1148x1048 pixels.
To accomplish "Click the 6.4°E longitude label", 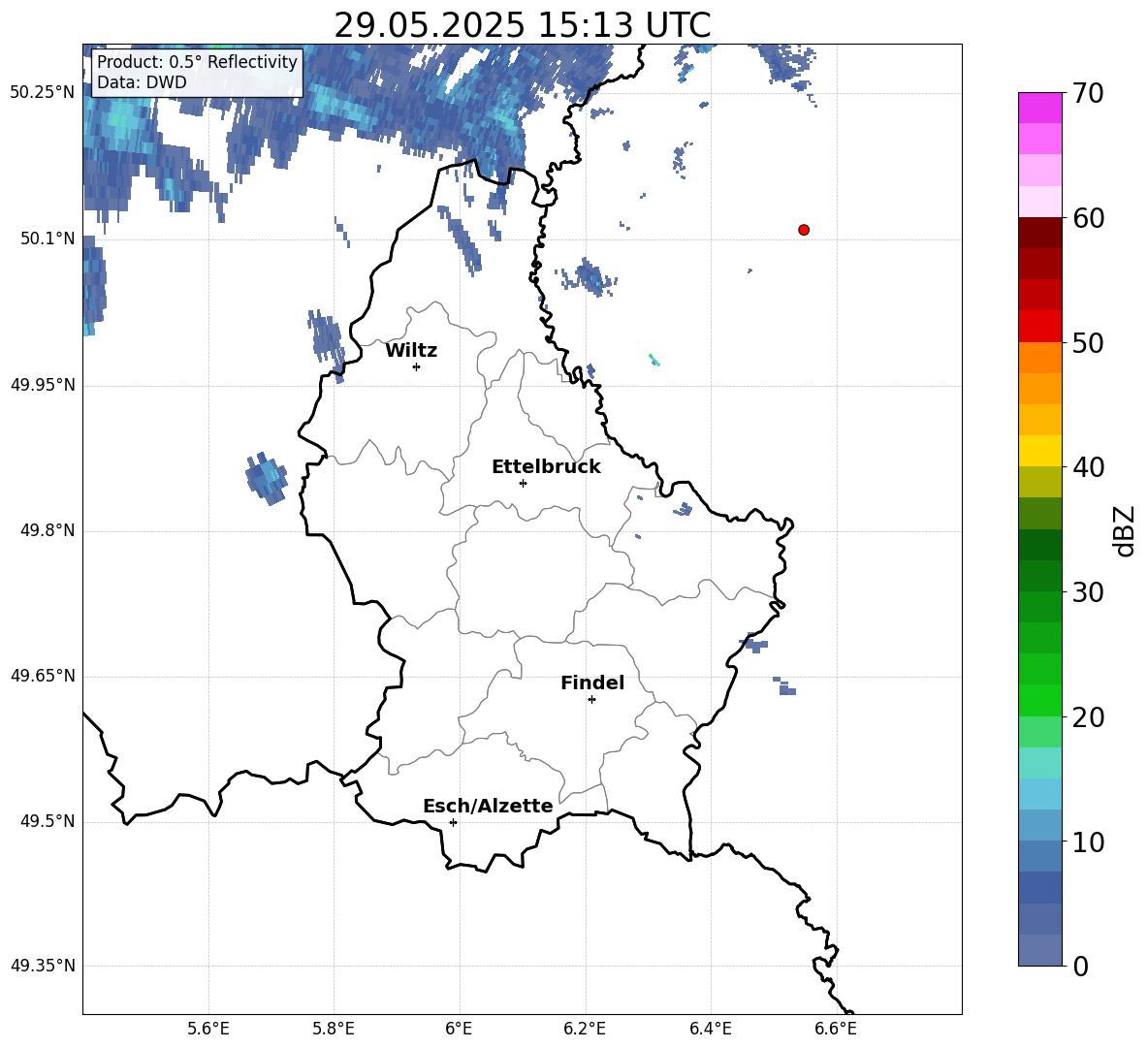I will coord(710,1029).
